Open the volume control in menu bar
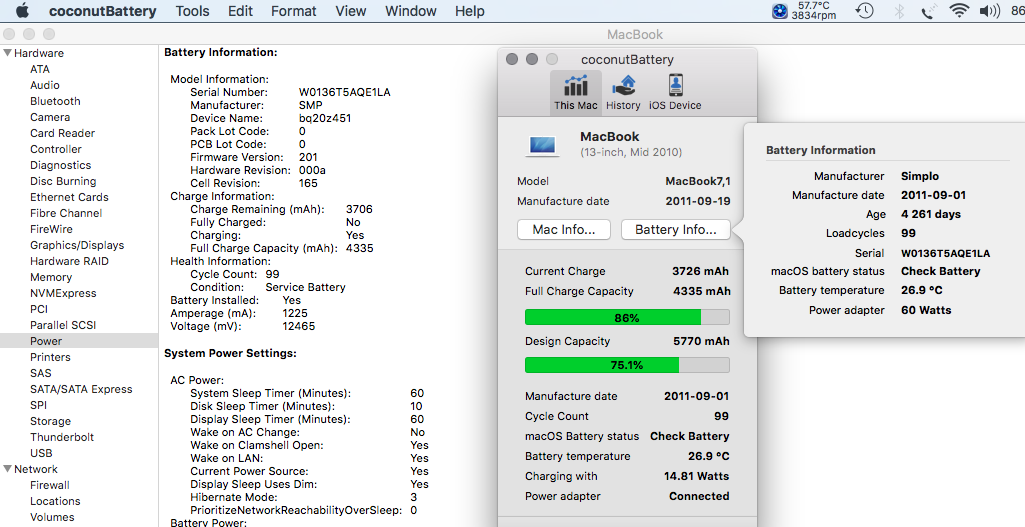Screen dimensions: 1025x527 [x=989, y=10]
